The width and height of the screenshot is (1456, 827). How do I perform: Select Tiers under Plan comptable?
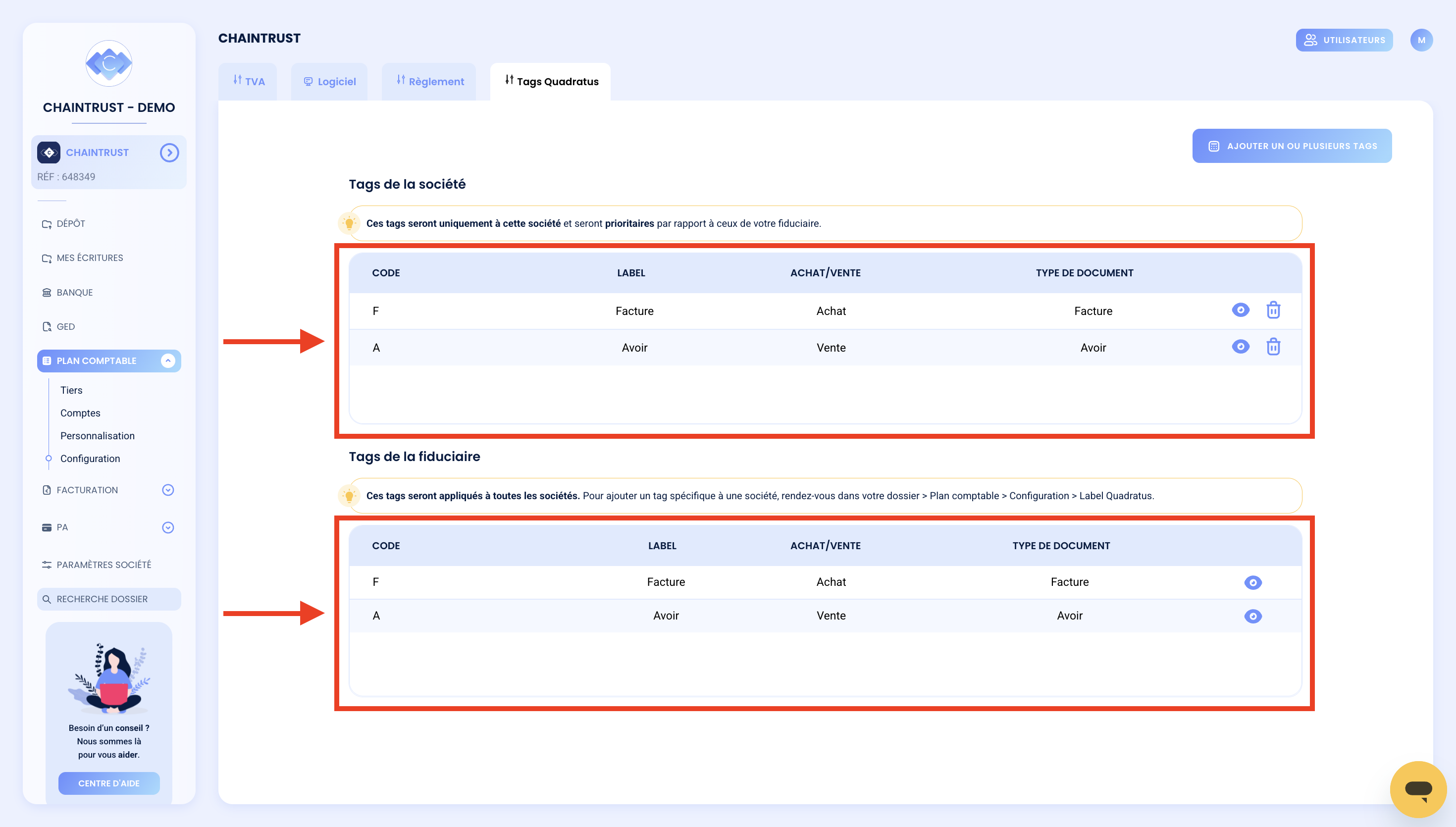pos(71,390)
